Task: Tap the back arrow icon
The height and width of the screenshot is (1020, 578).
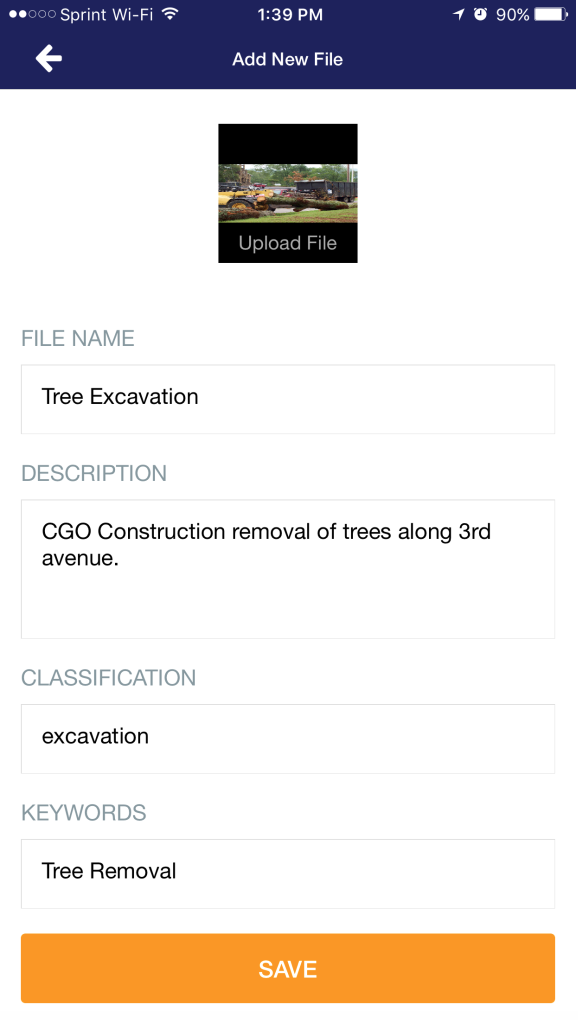Action: (x=49, y=59)
